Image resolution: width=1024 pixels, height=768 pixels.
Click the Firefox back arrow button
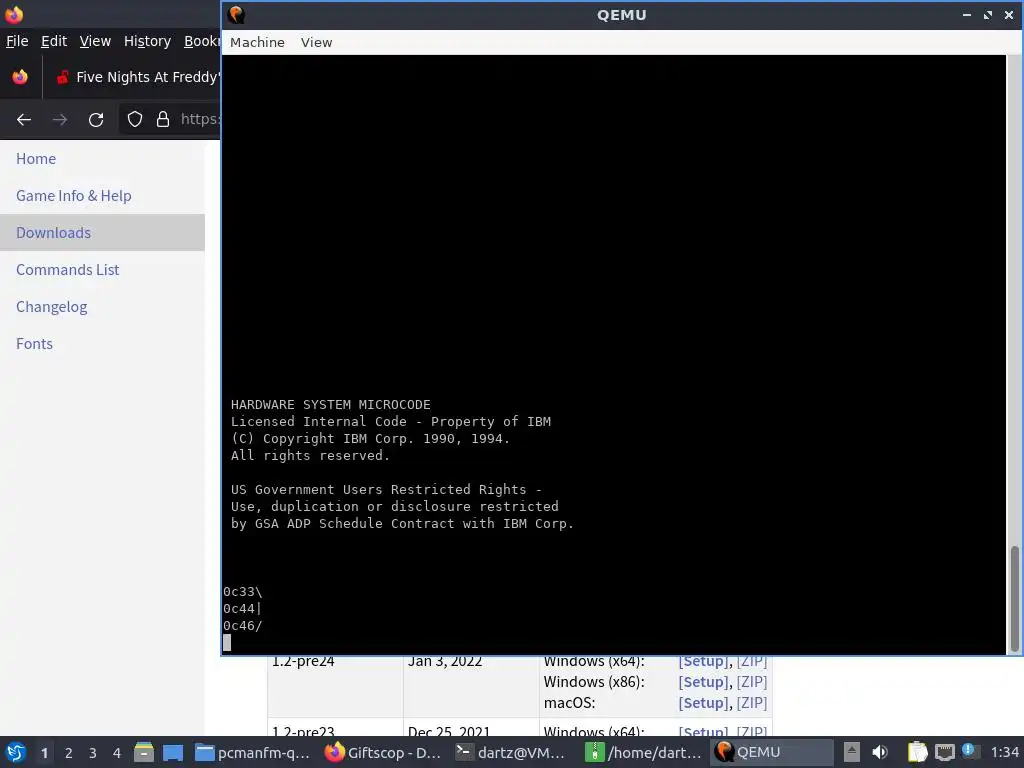[x=24, y=120]
